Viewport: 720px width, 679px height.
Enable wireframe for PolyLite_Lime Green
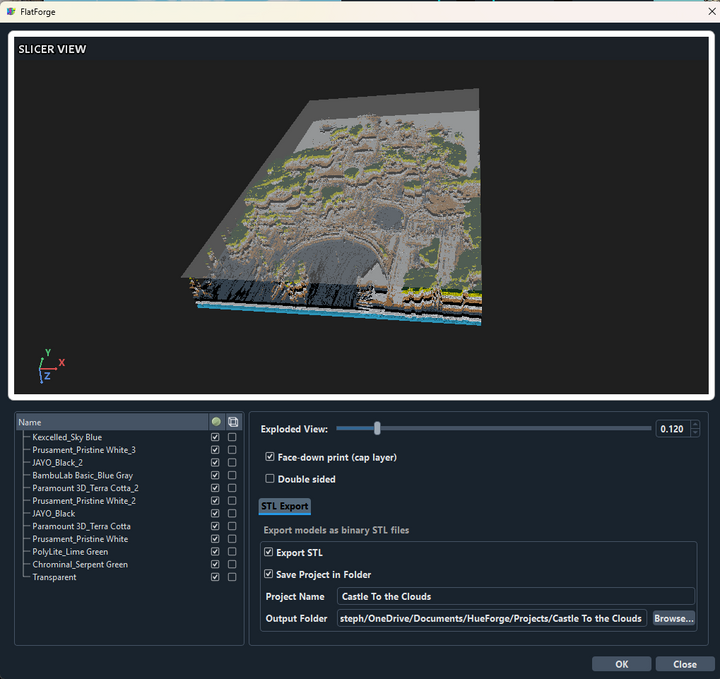(x=232, y=552)
